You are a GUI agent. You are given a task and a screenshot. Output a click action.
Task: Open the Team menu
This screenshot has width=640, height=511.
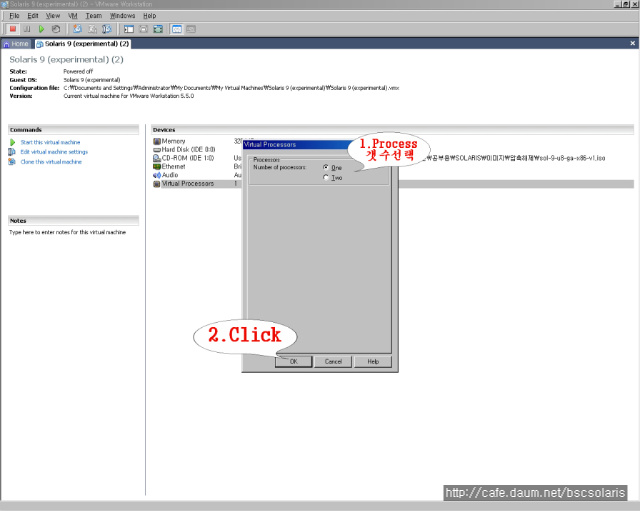93,16
